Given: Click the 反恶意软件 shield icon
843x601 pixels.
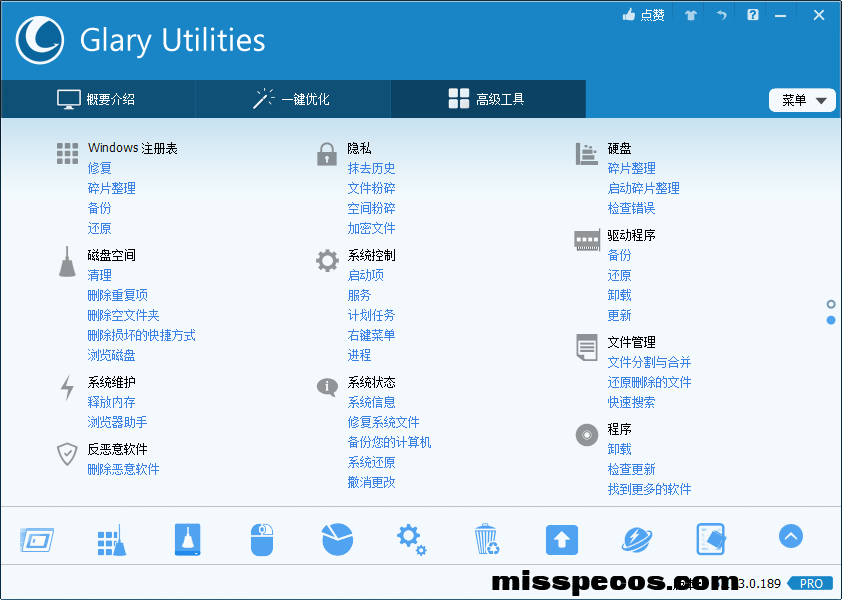Looking at the screenshot, I should click(x=67, y=454).
